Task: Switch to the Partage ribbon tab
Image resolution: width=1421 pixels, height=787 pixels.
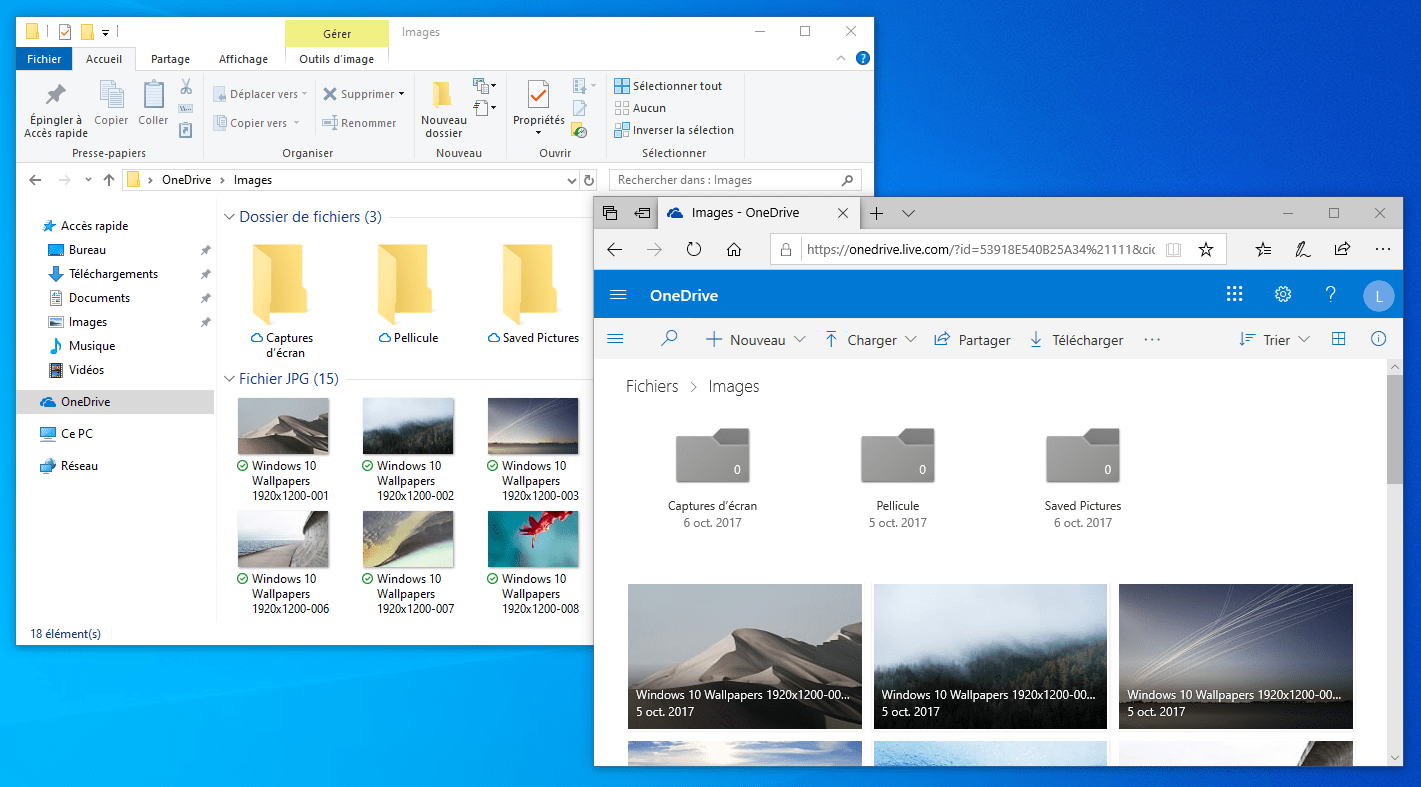Action: (x=170, y=59)
